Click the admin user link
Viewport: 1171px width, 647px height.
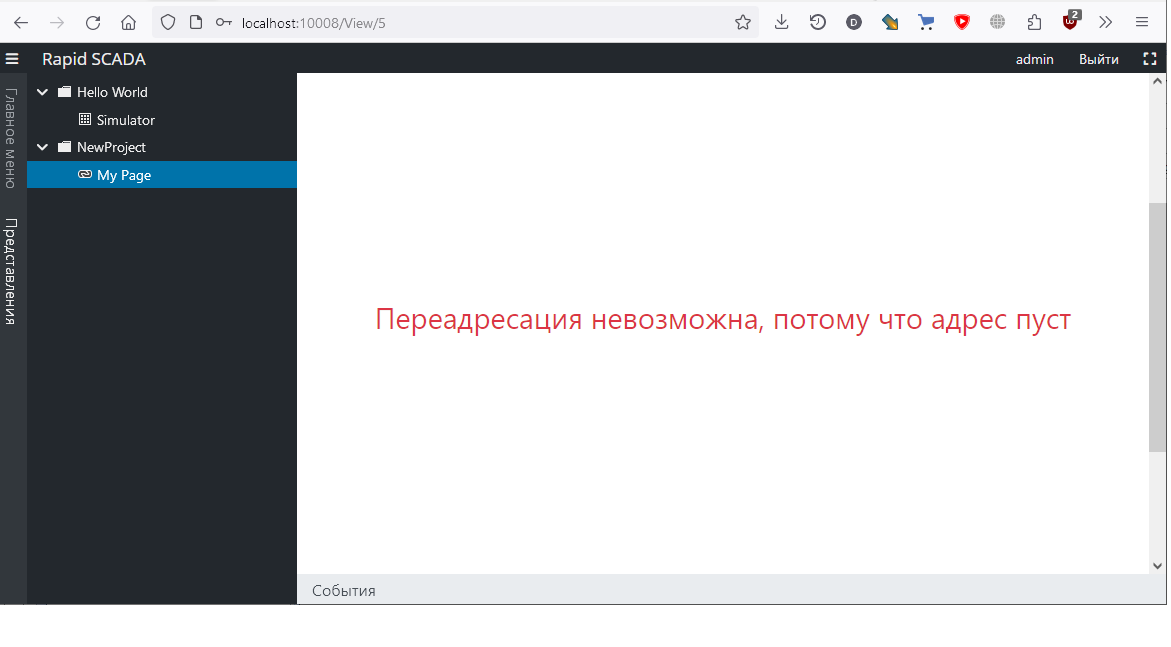click(x=1034, y=59)
